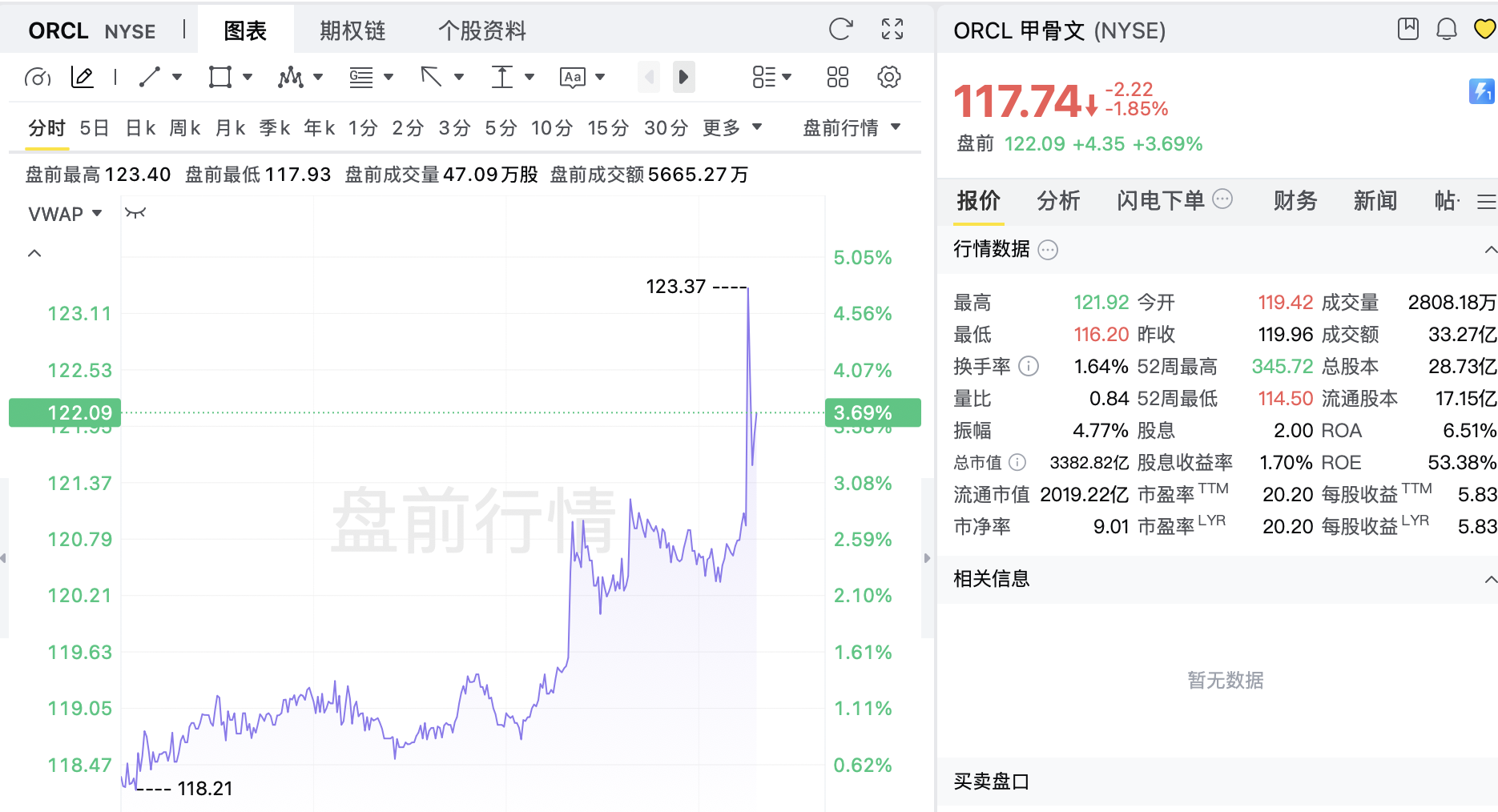Select the 报价 tab
The image size is (1498, 812).
pos(978,200)
